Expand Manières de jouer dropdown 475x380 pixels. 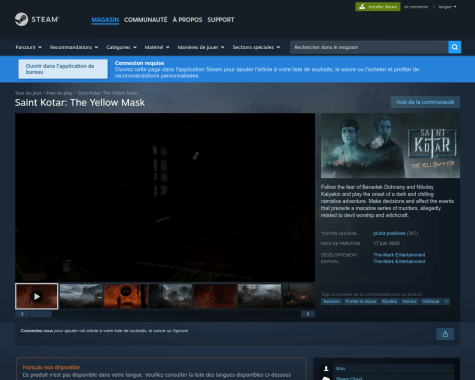coord(201,47)
